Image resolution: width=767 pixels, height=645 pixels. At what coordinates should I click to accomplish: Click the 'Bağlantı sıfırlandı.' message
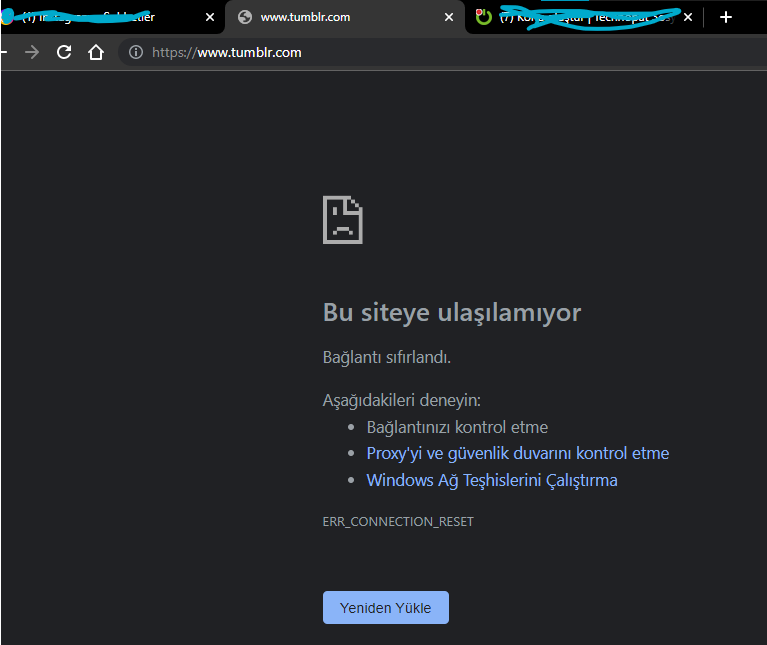[x=386, y=357]
